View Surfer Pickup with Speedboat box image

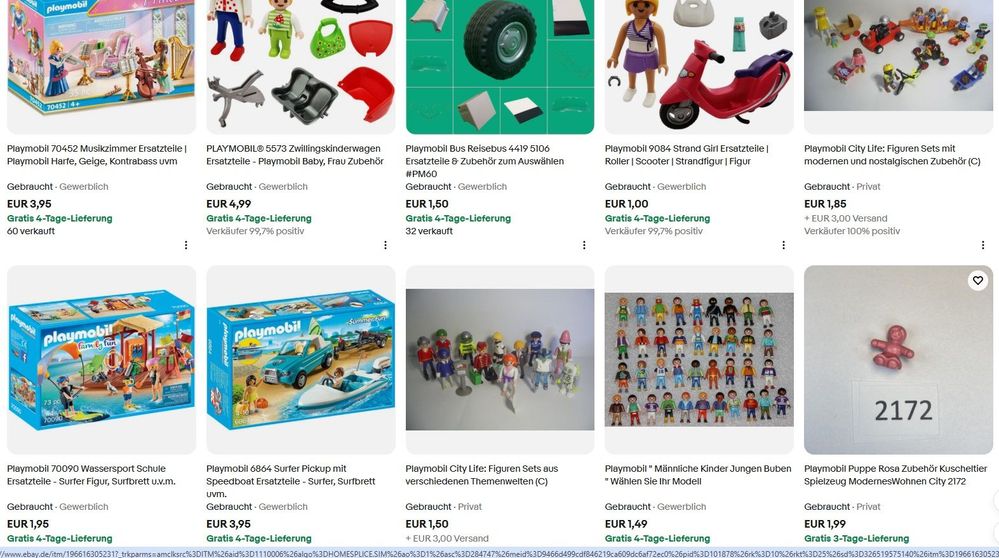click(x=301, y=360)
